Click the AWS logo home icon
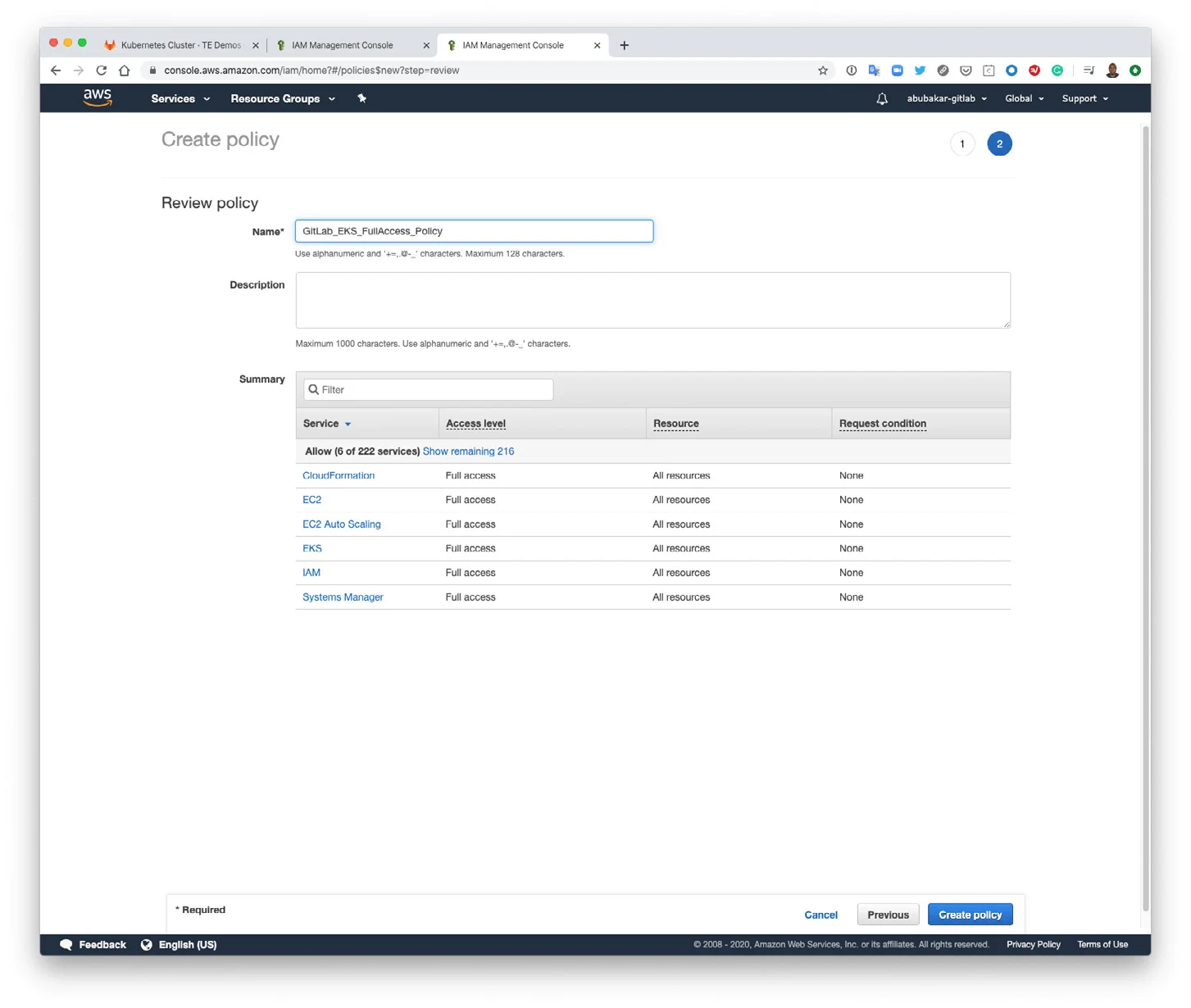This screenshot has width=1191, height=1008. tap(97, 98)
